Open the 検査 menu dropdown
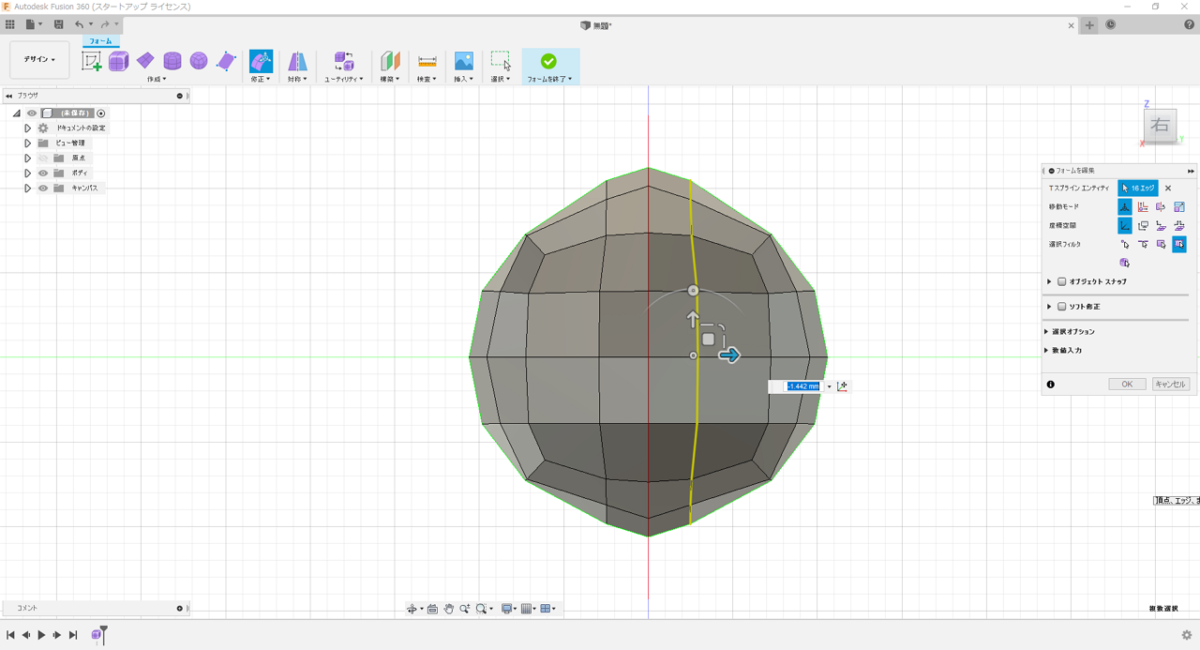This screenshot has width=1200, height=650. (x=427, y=79)
